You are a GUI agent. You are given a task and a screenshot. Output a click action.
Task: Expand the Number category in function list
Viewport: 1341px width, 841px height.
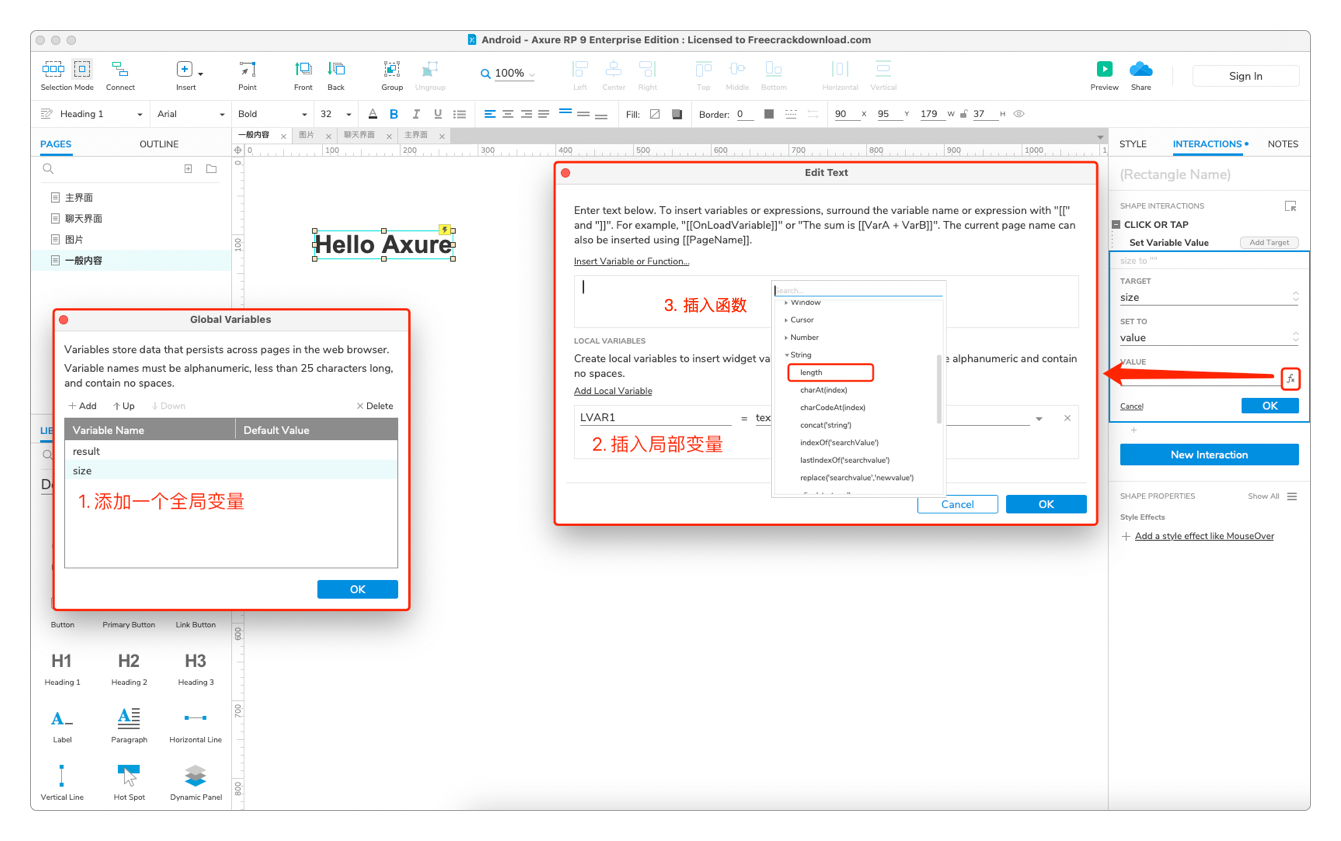[x=786, y=337]
